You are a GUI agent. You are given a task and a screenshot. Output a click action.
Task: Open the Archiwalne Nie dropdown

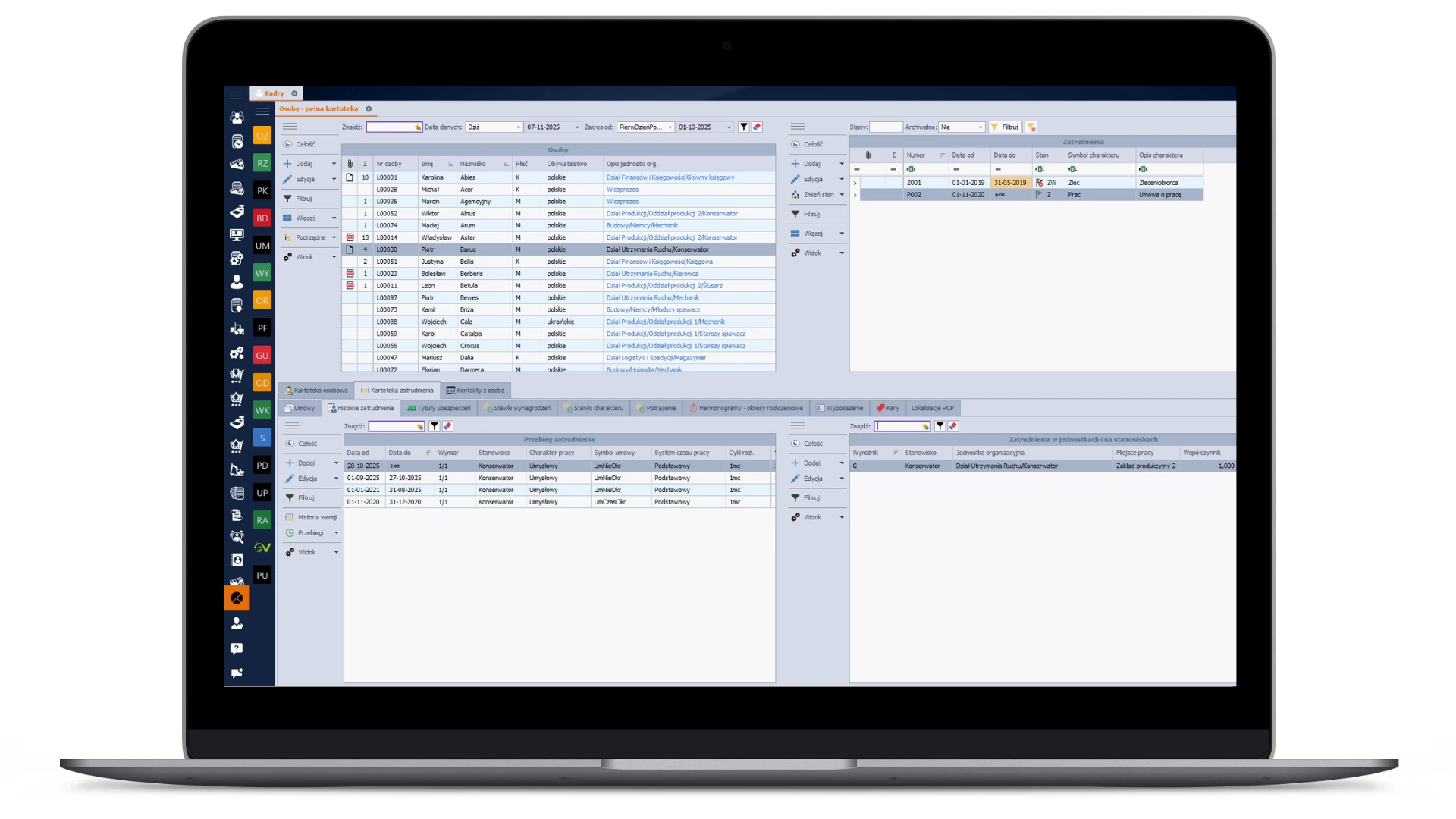(980, 127)
